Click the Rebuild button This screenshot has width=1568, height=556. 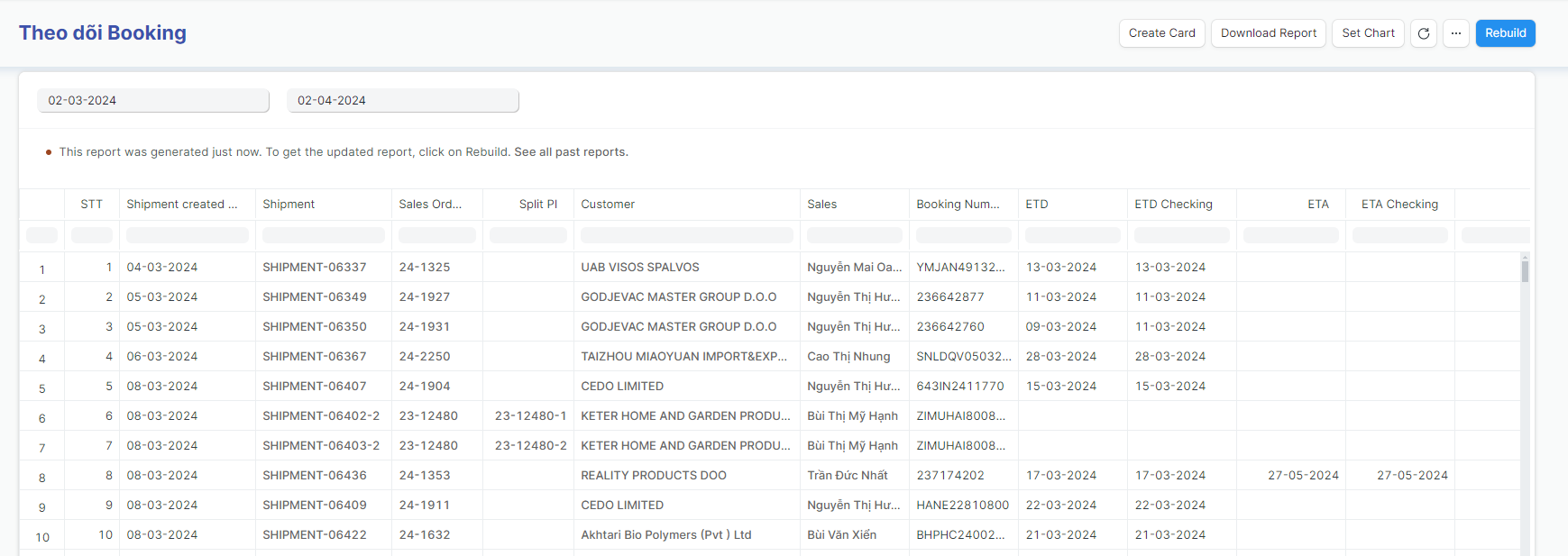click(1505, 33)
